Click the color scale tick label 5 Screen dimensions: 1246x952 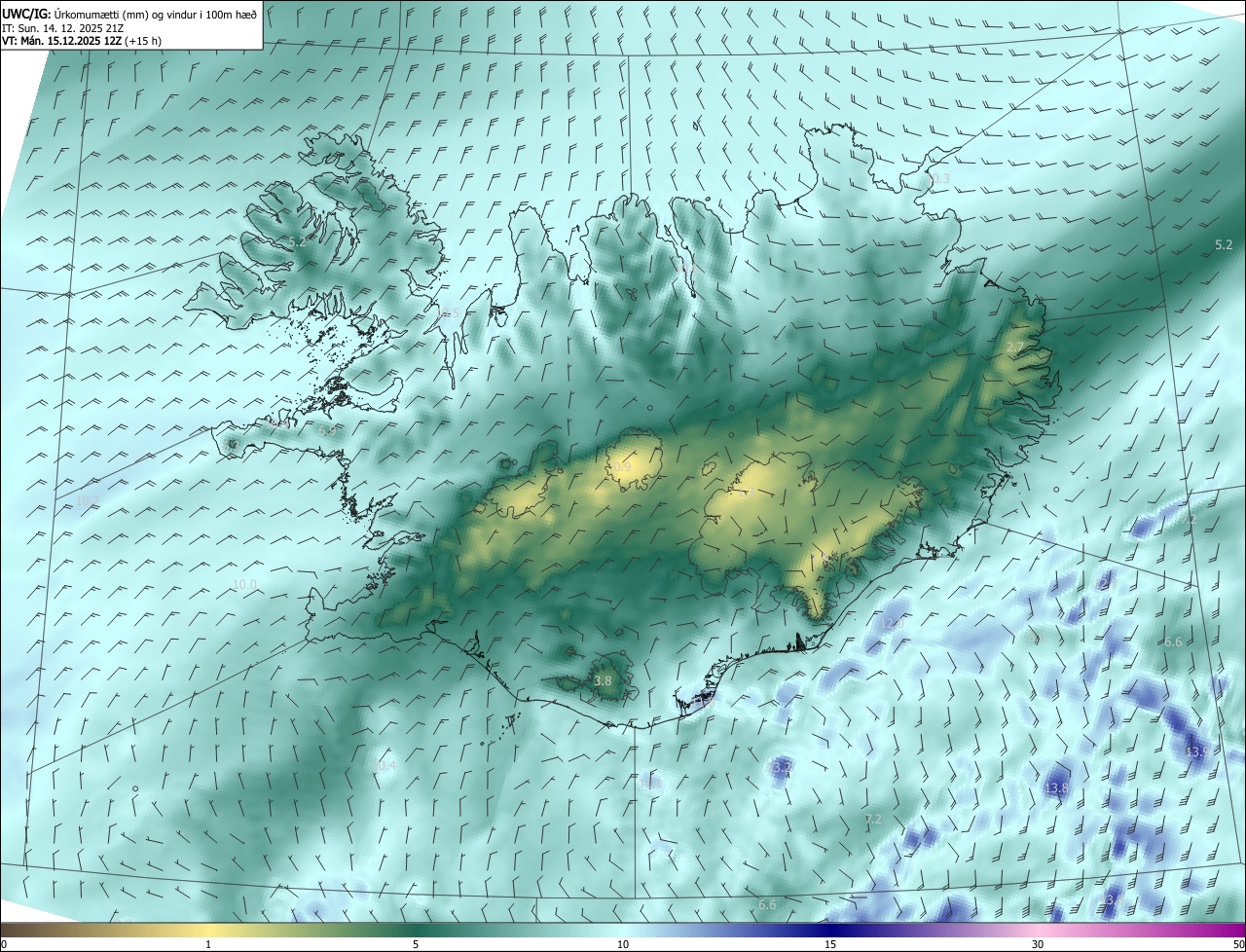[x=416, y=945]
